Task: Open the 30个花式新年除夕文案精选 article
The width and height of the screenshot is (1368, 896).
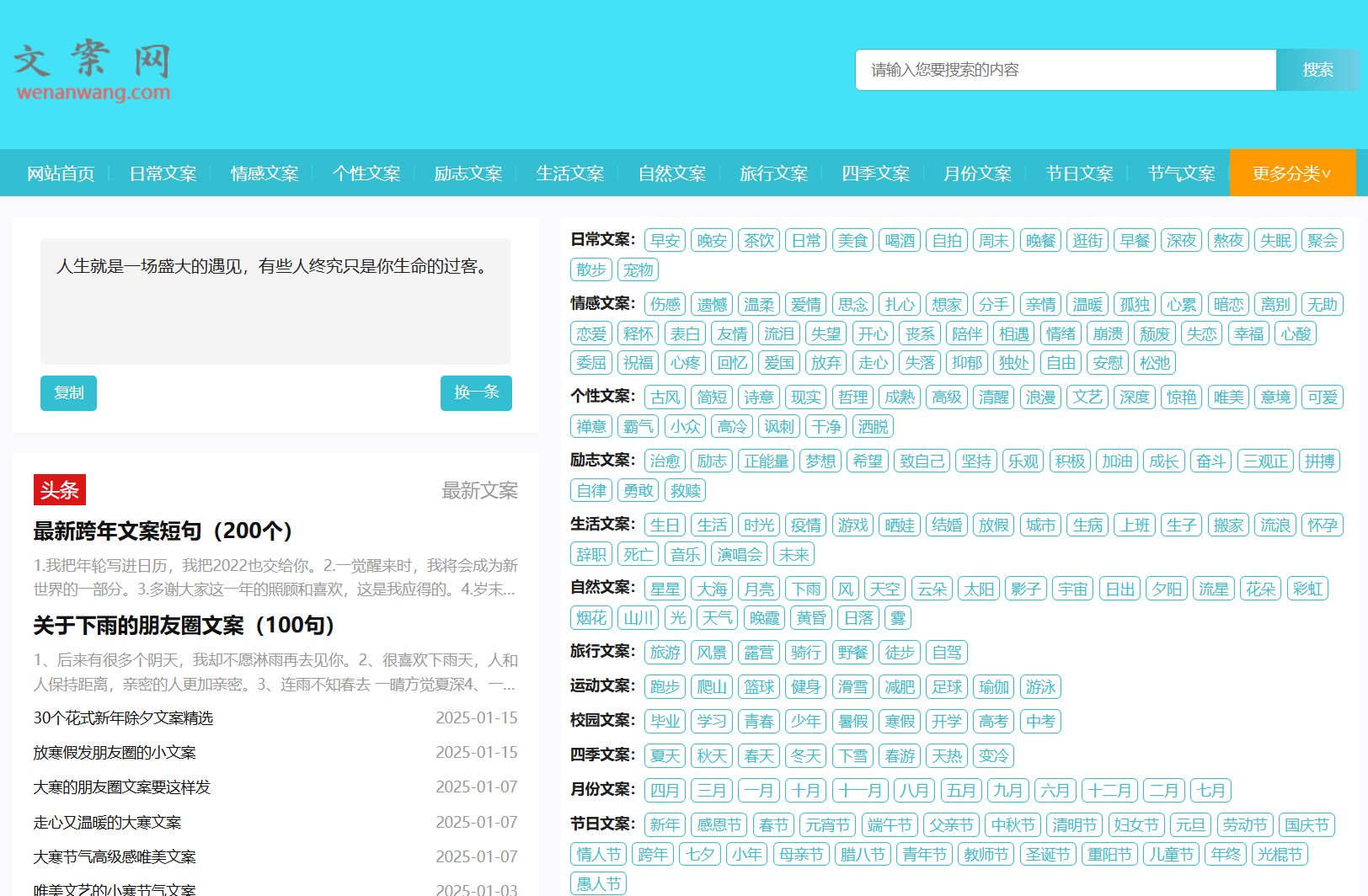Action: [x=123, y=718]
